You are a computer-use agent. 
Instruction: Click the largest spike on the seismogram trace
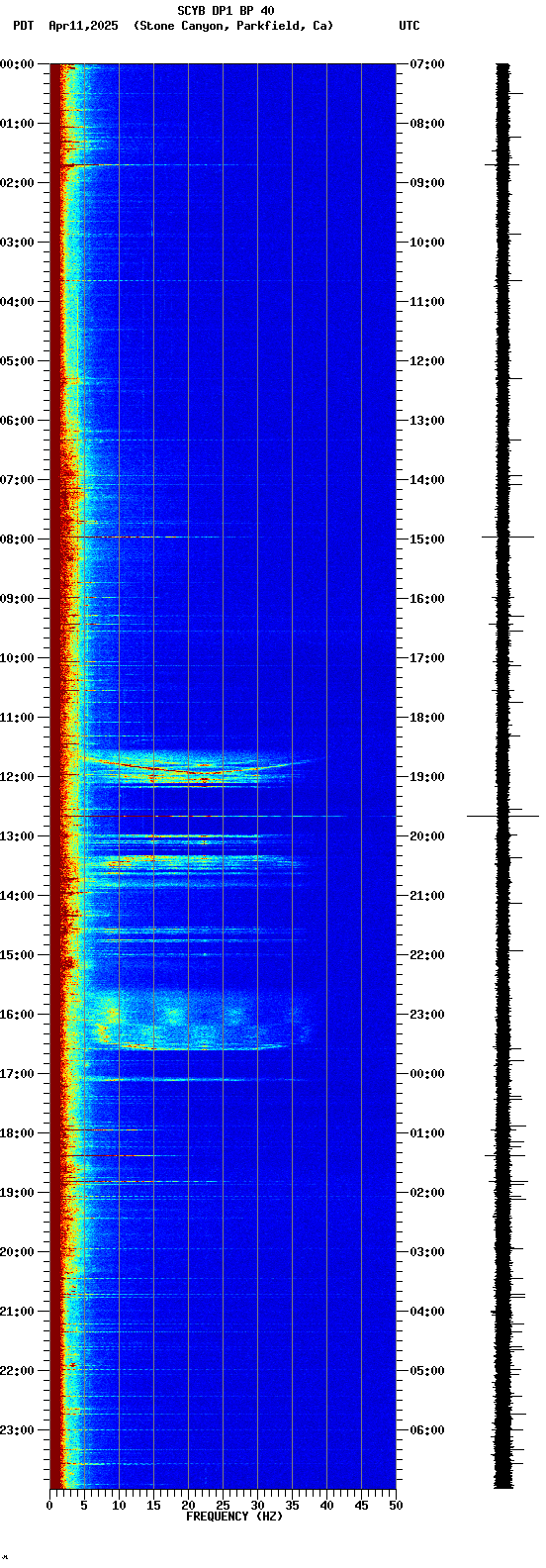503,816
